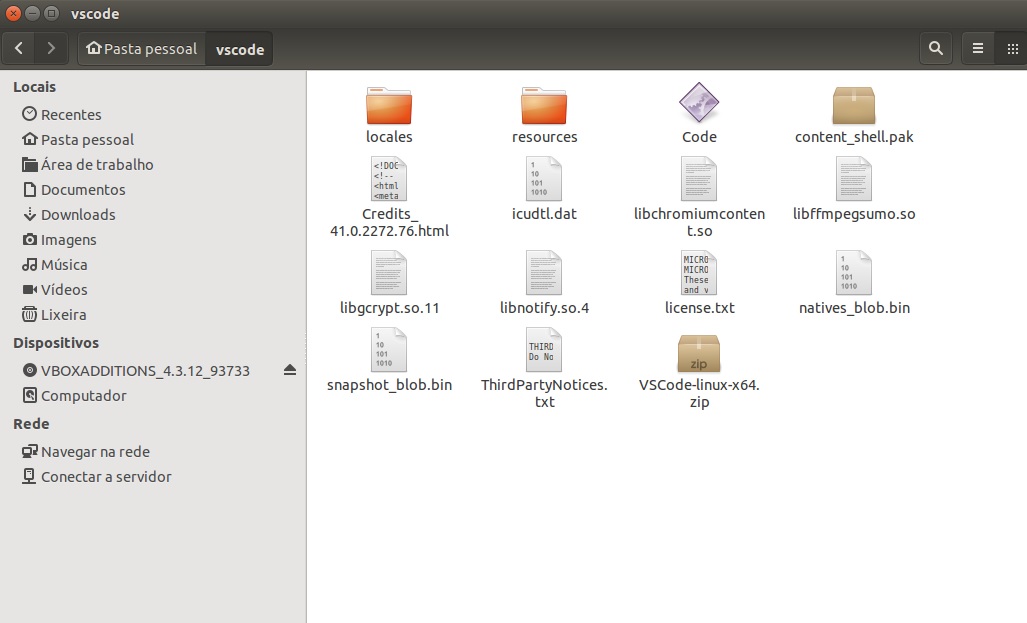Click the vscode path bar button
The image size is (1027, 623).
coord(240,49)
